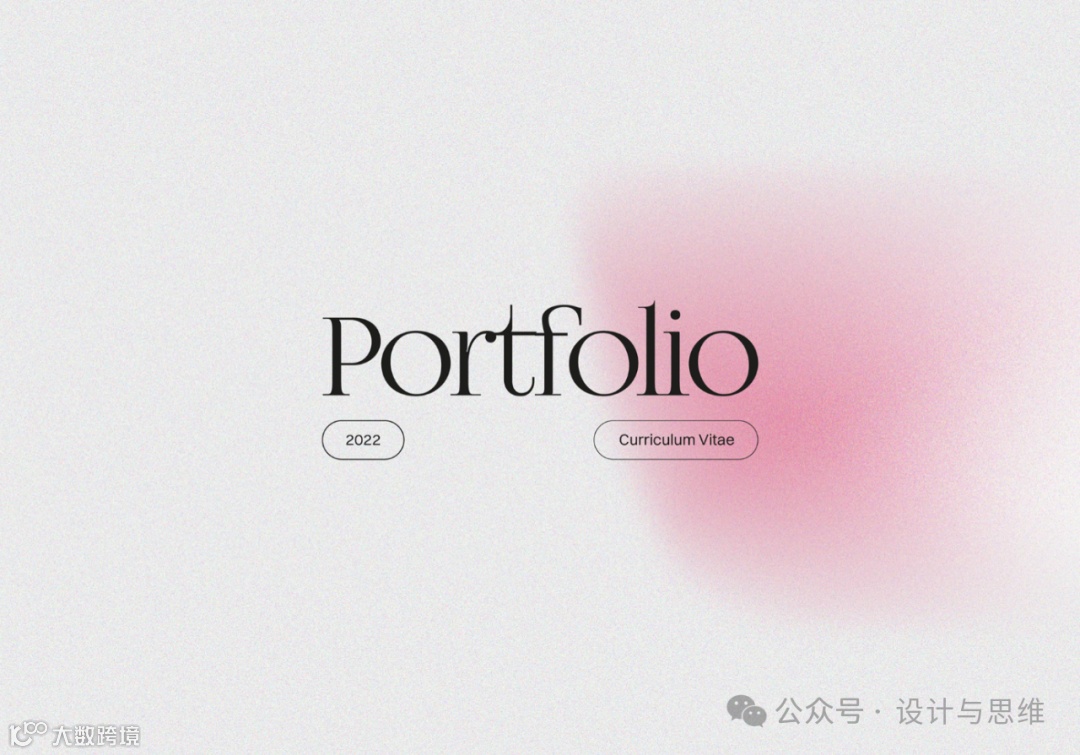Image resolution: width=1080 pixels, height=755 pixels.
Task: Click the word Curriculum in the pill
Action: tap(656, 439)
